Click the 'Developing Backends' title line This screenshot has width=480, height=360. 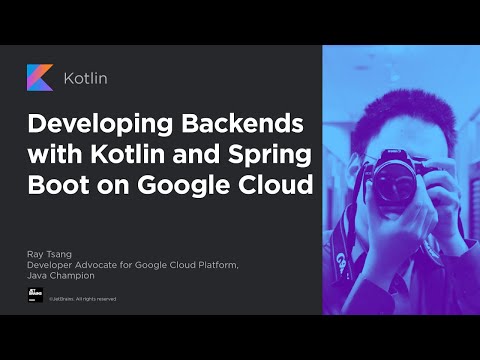pyautogui.click(x=166, y=124)
